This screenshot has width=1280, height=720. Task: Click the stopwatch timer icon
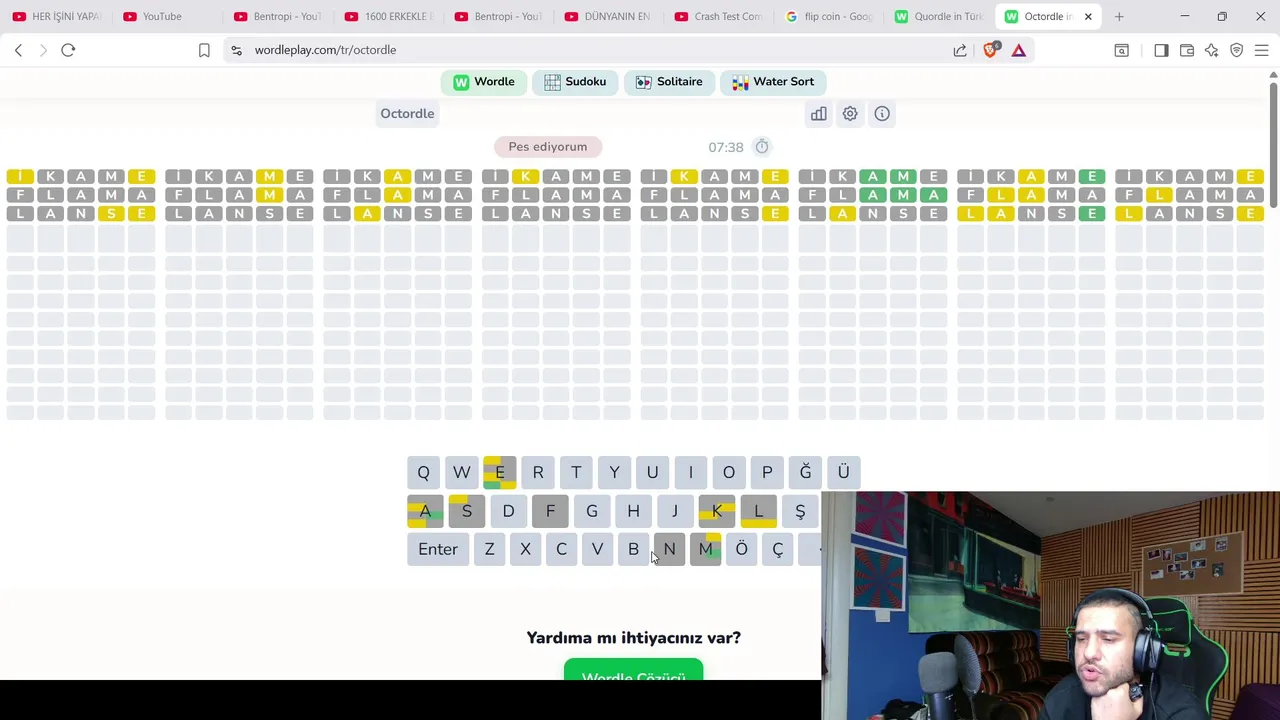pos(762,147)
